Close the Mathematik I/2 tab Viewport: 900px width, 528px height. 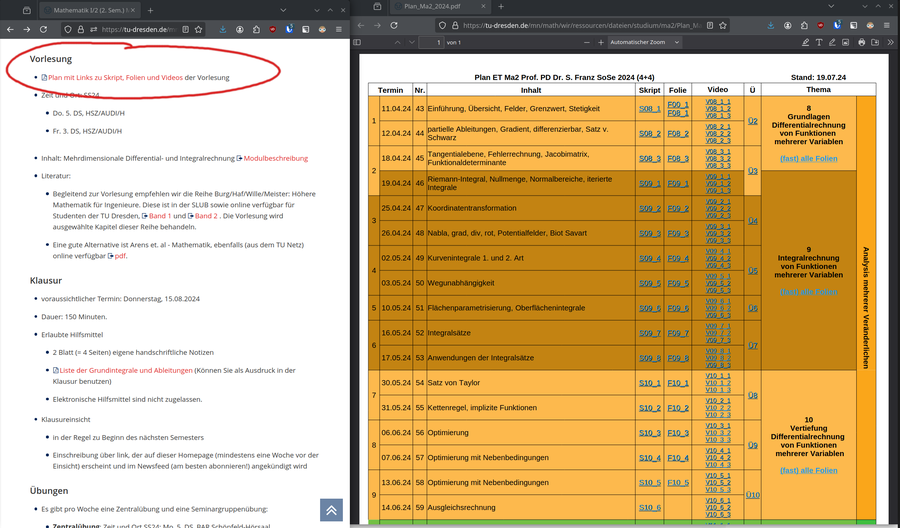click(x=131, y=10)
